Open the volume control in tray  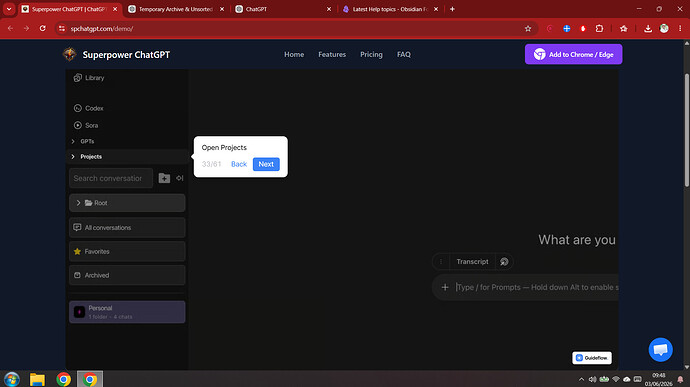coord(592,379)
